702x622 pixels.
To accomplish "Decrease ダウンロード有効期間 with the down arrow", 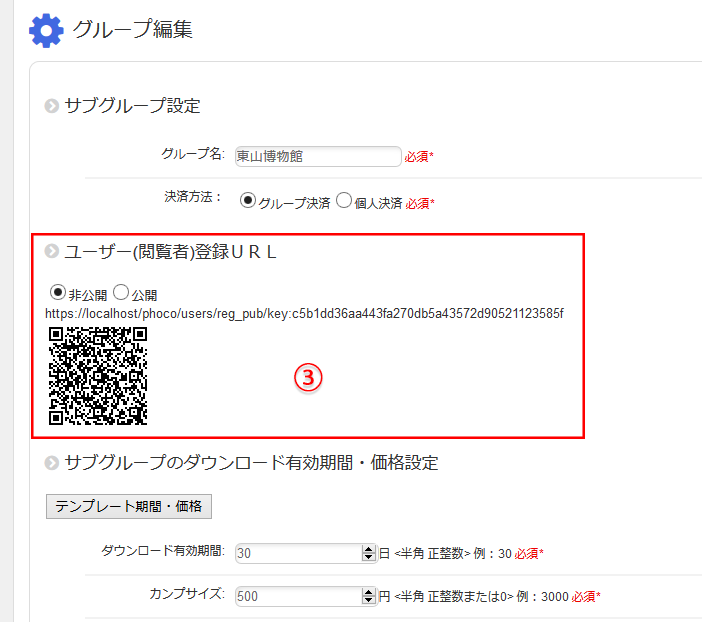I will 368,558.
